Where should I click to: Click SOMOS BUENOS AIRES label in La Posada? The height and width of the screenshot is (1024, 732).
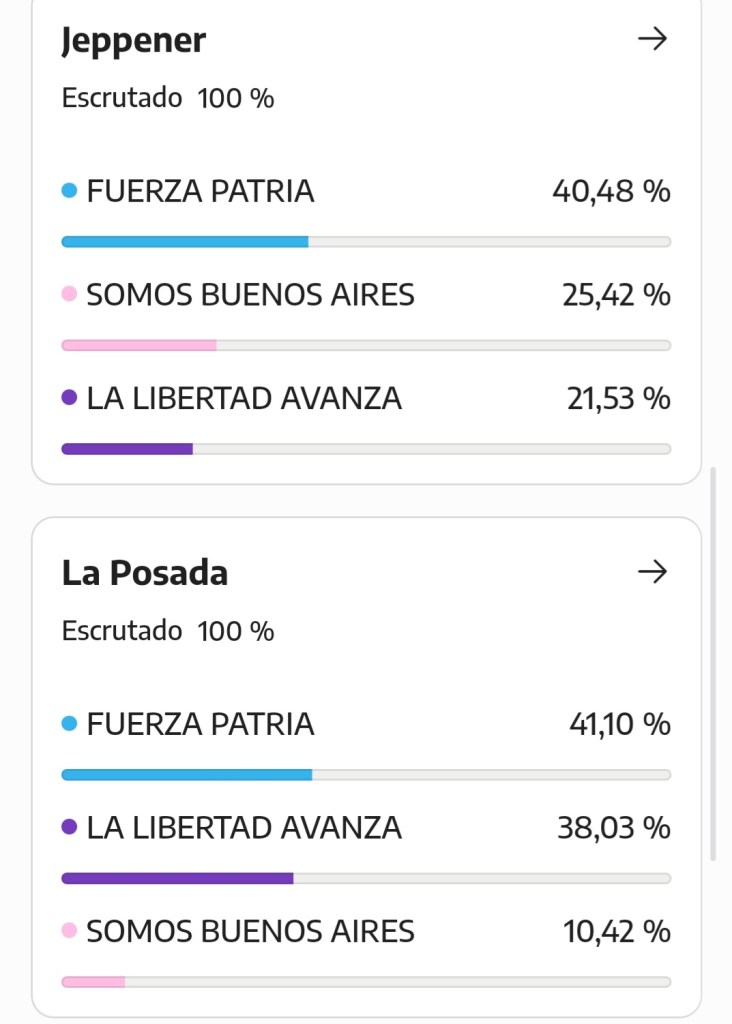250,931
